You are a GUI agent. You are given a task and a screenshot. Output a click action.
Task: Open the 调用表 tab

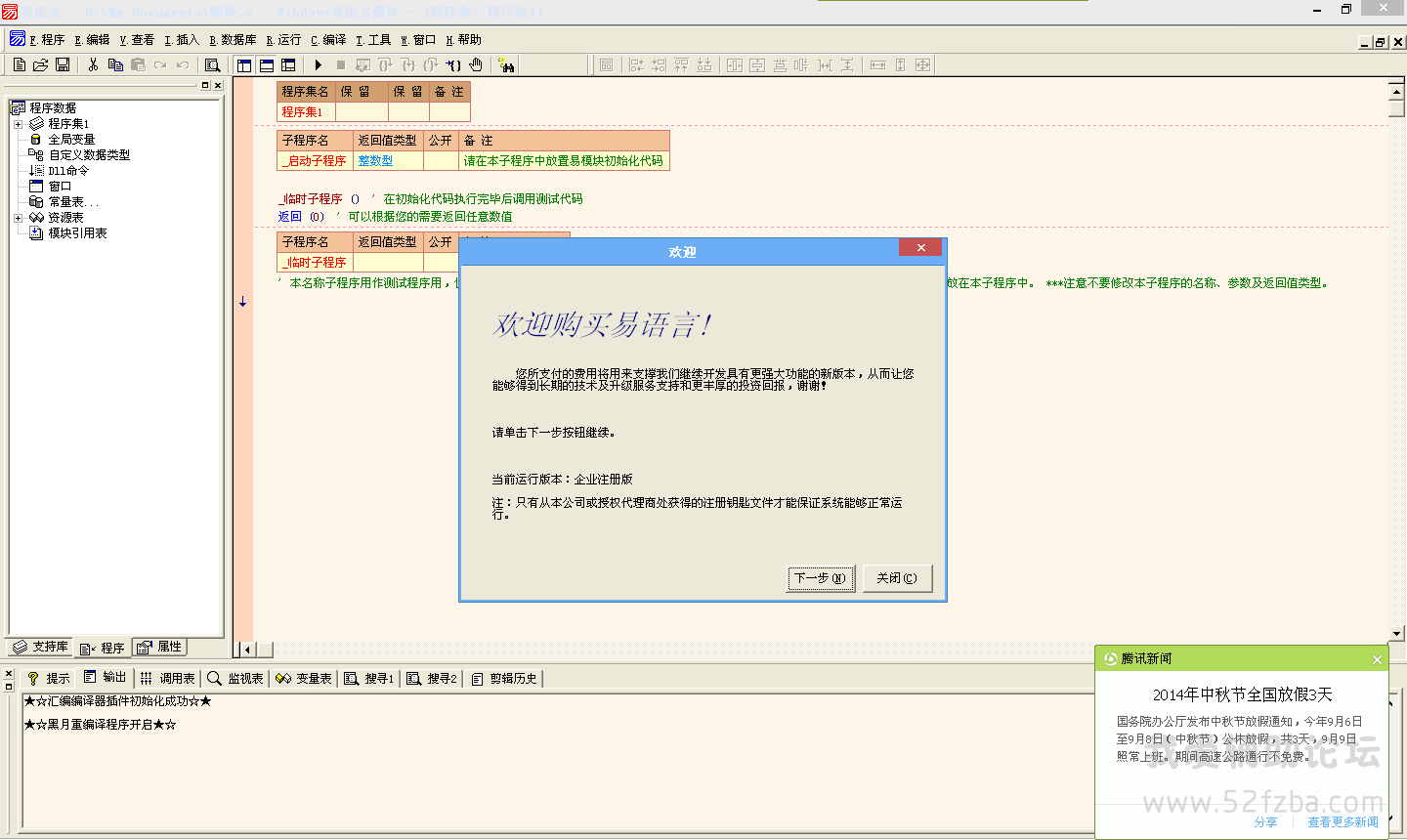click(x=167, y=678)
